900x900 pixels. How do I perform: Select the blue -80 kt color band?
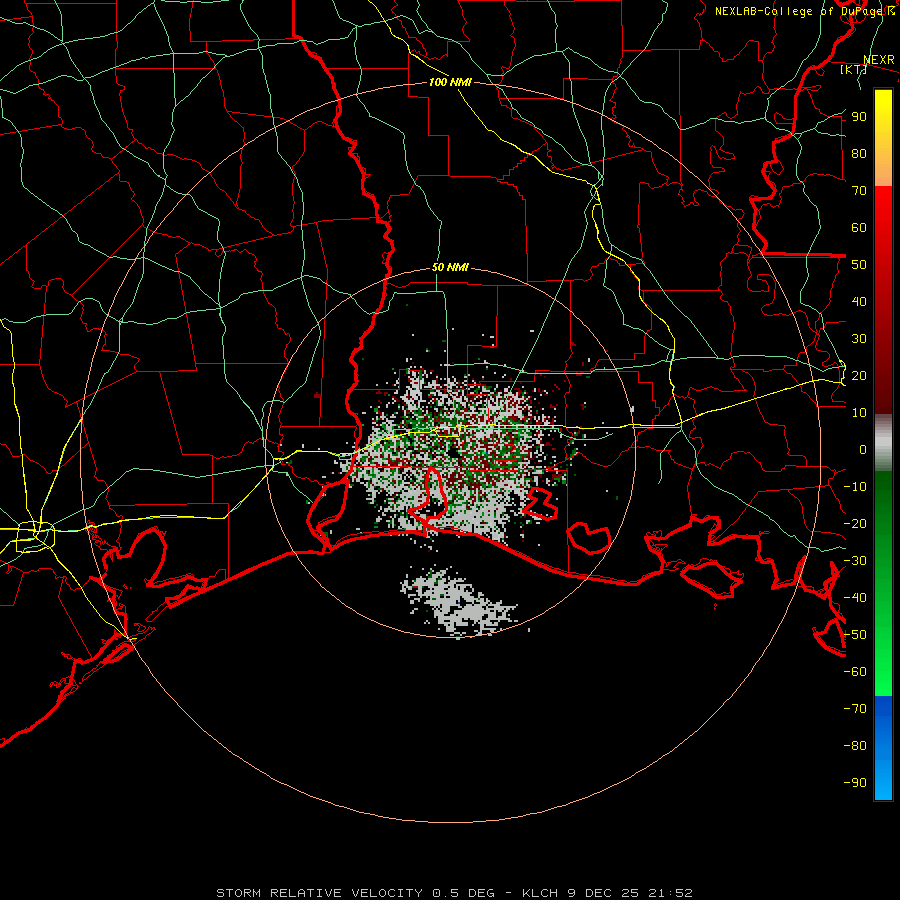[883, 745]
